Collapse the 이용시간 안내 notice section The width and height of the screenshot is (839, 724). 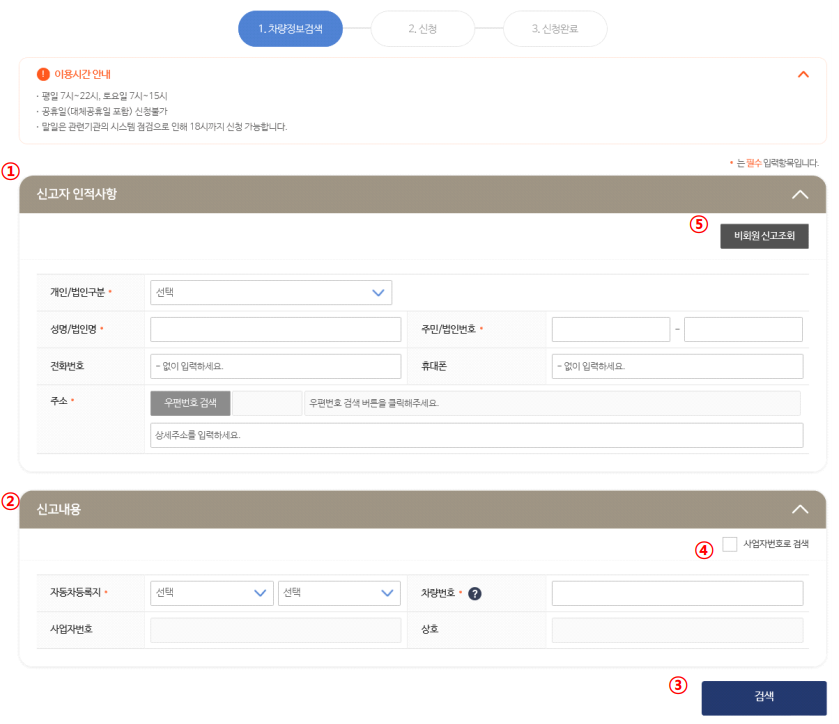point(803,74)
